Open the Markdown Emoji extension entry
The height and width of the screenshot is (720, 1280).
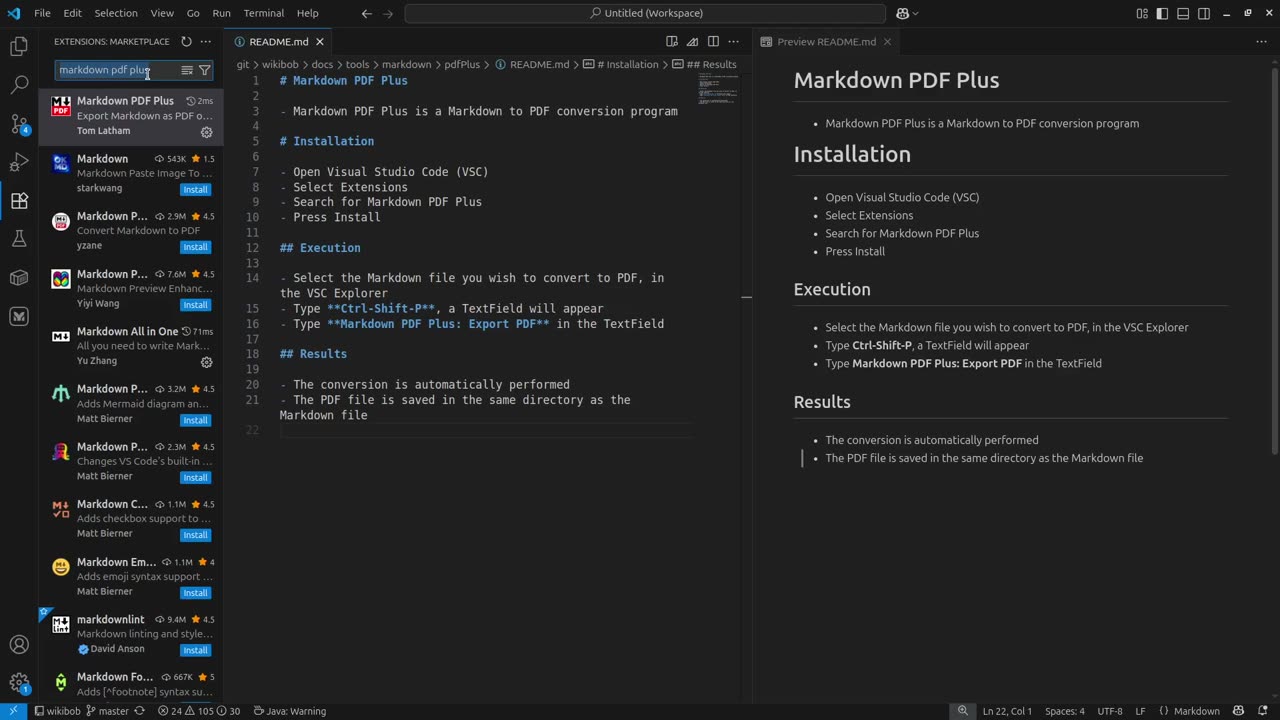[131, 577]
